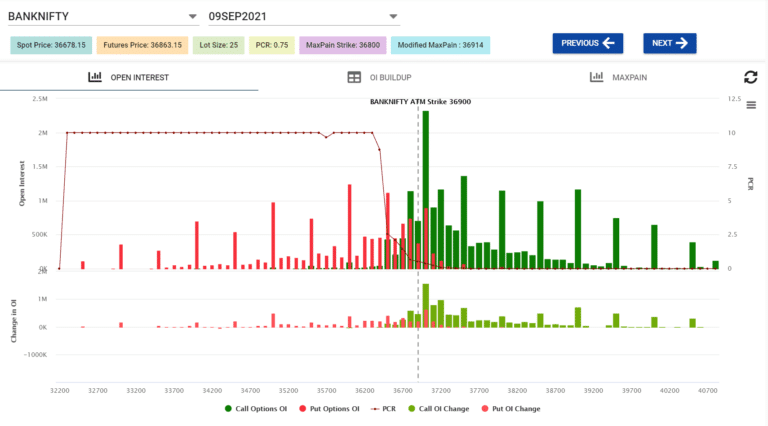Go to the Next expiry
768x426 pixels.
coord(670,43)
